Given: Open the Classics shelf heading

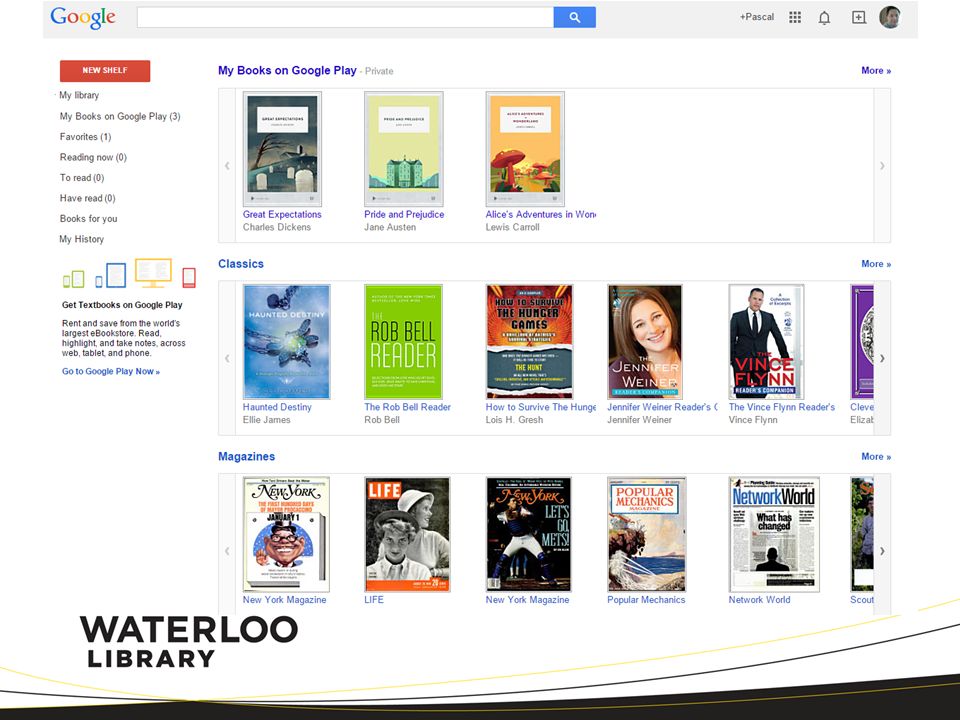Looking at the screenshot, I should 241,264.
